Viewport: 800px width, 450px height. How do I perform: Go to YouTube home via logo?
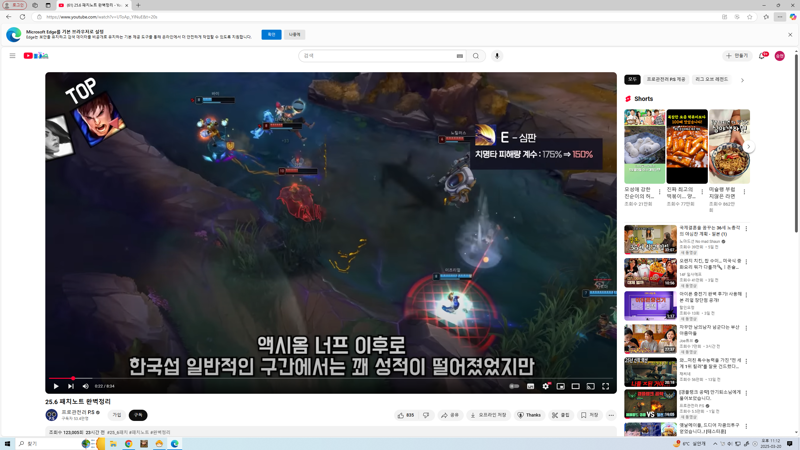(36, 56)
